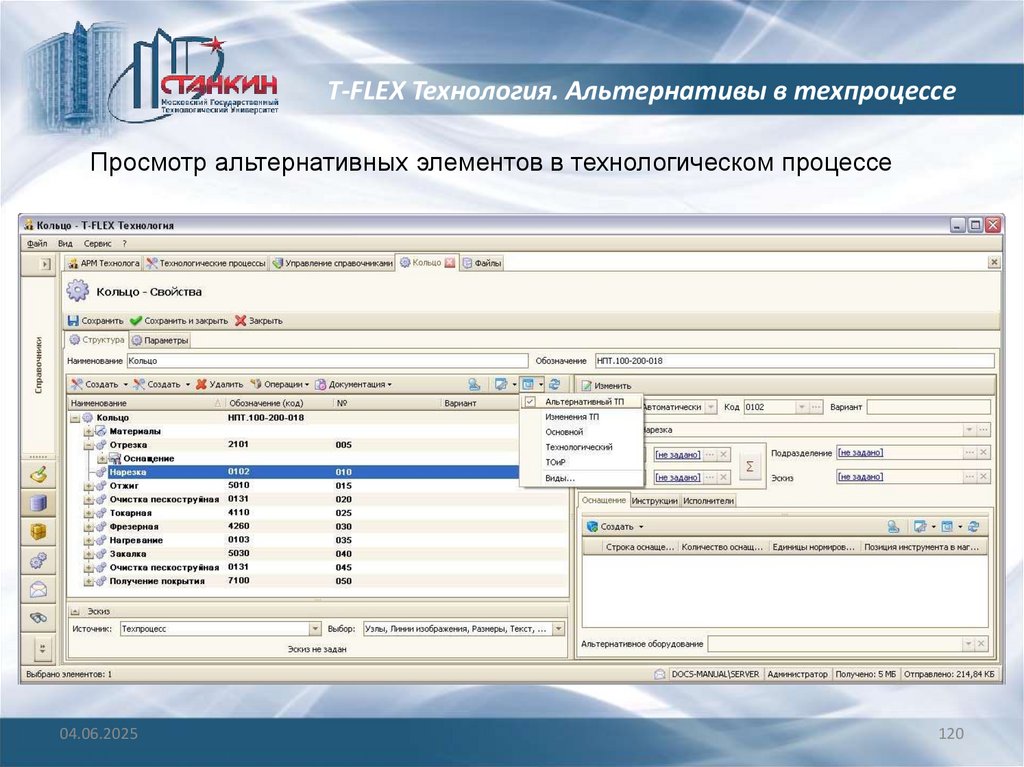Switch to the Исполнители tab
Image resolution: width=1024 pixels, height=767 pixels.
709,500
